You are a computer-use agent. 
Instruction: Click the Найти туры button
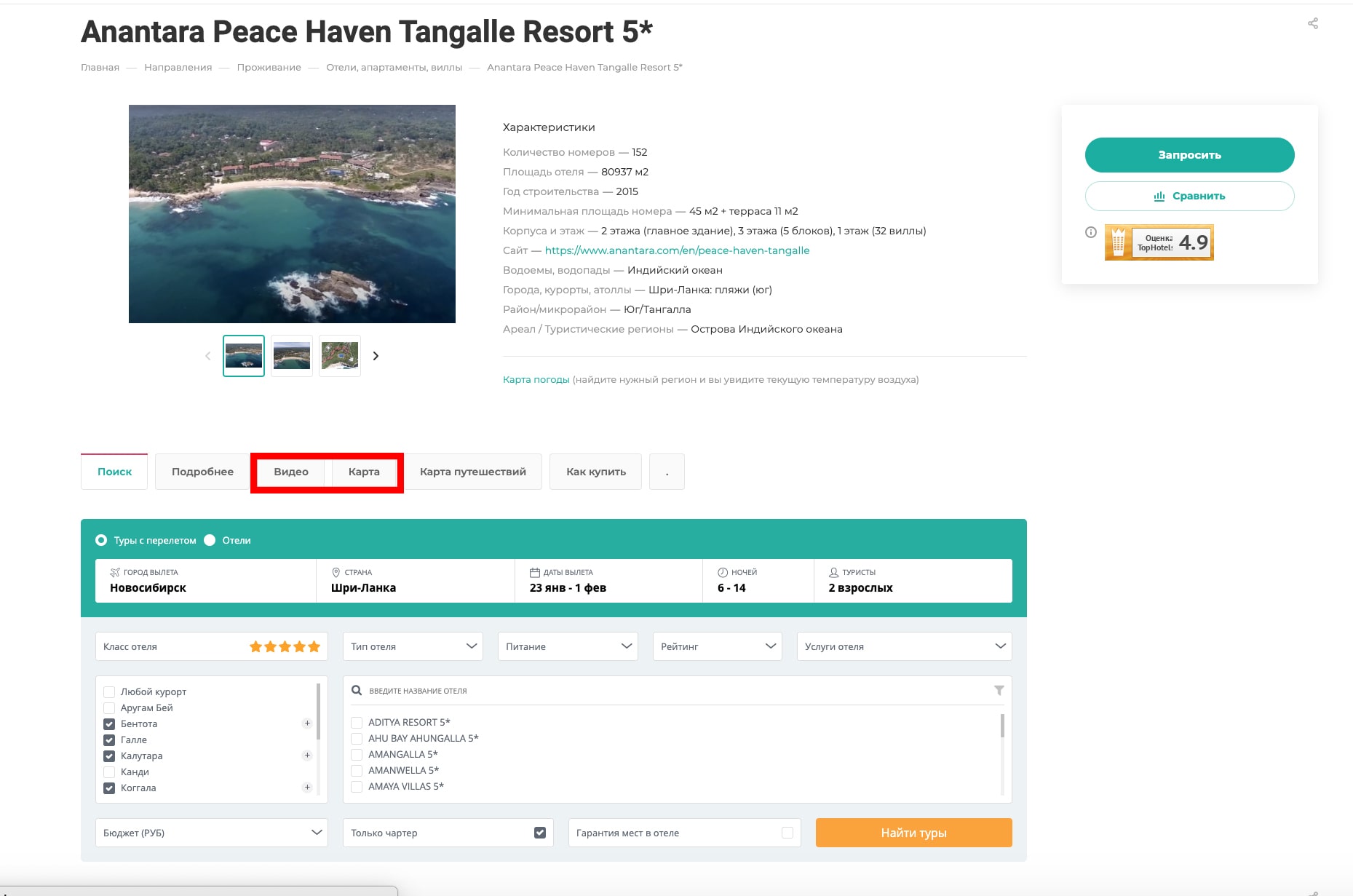coord(914,833)
